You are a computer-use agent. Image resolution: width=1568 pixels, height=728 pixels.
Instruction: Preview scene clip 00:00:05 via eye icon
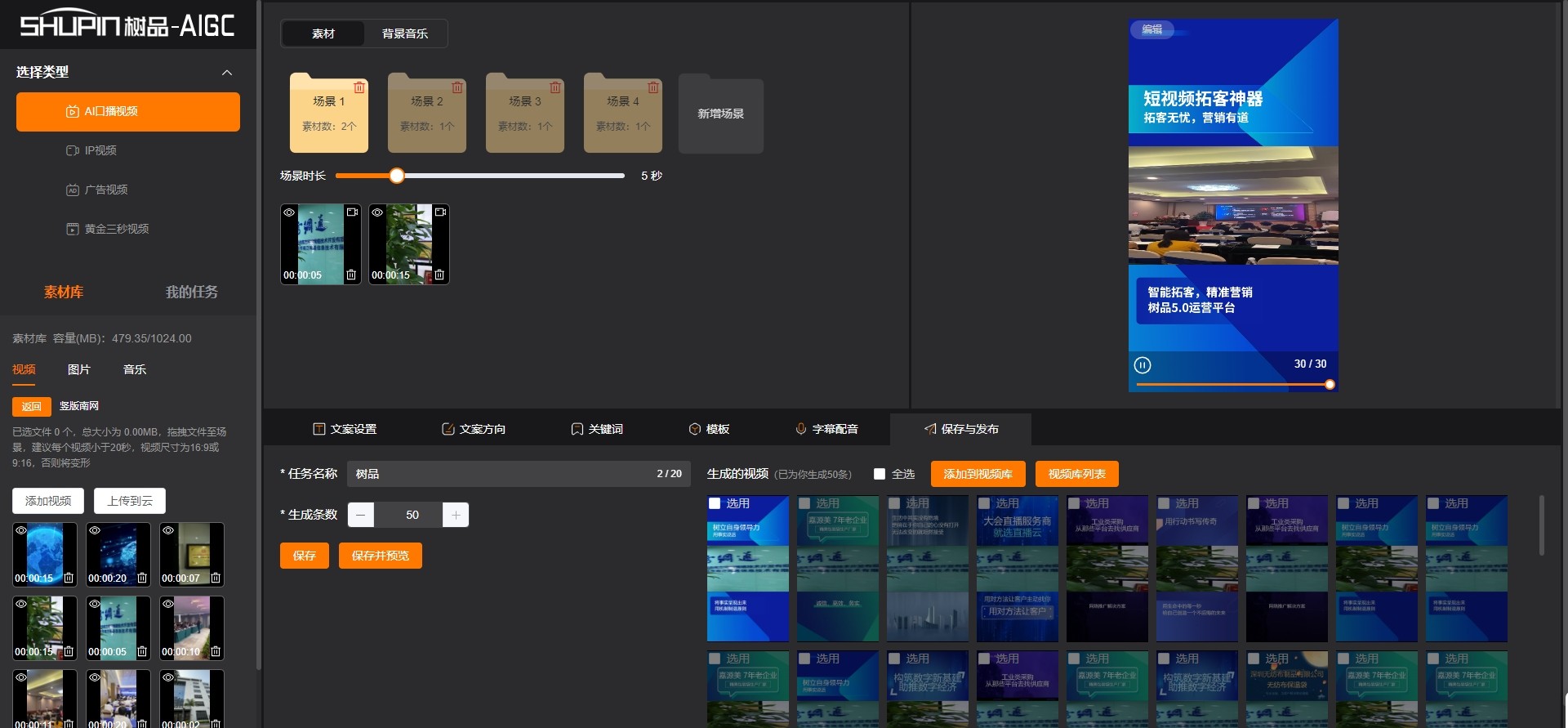click(x=289, y=212)
